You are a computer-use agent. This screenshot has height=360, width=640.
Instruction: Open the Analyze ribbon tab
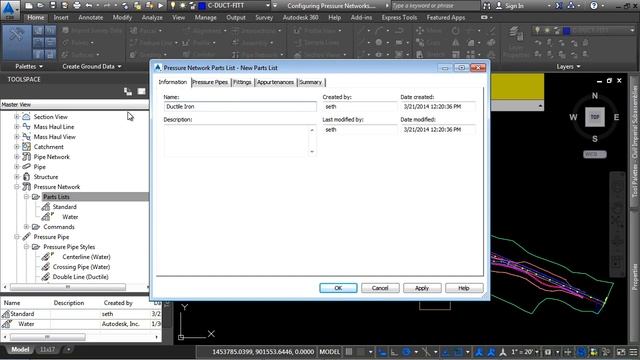(152, 18)
